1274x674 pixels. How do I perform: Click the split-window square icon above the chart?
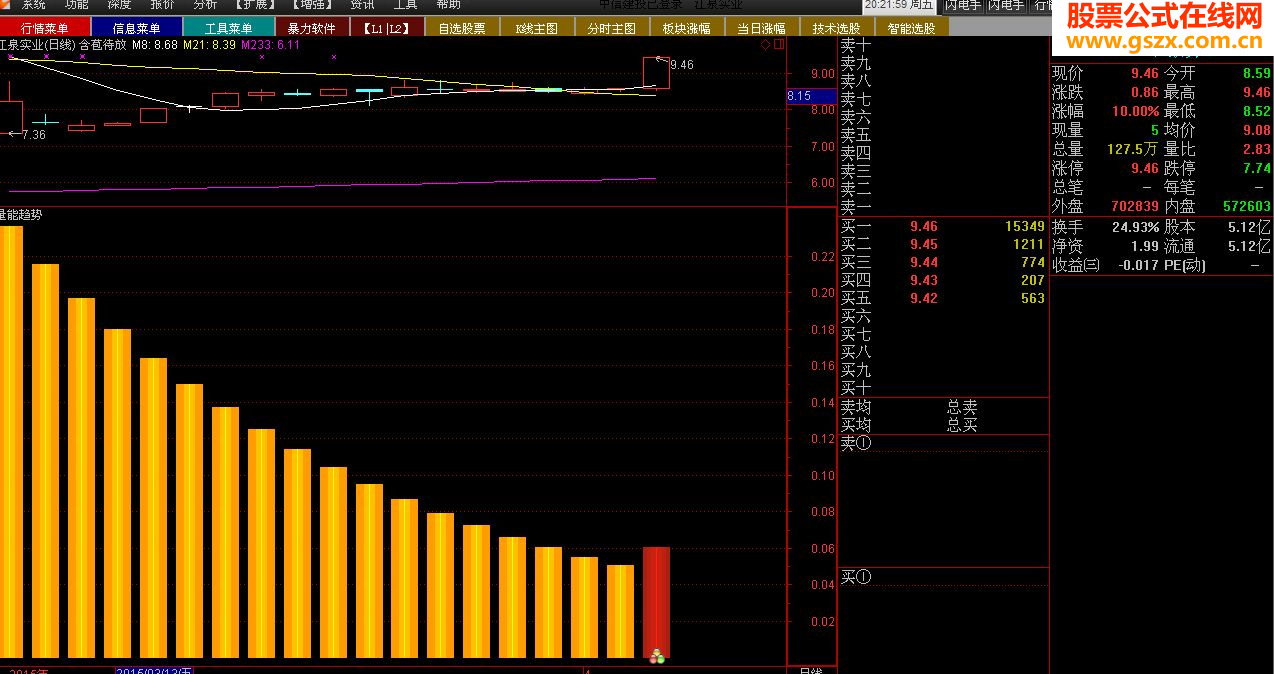[x=779, y=45]
